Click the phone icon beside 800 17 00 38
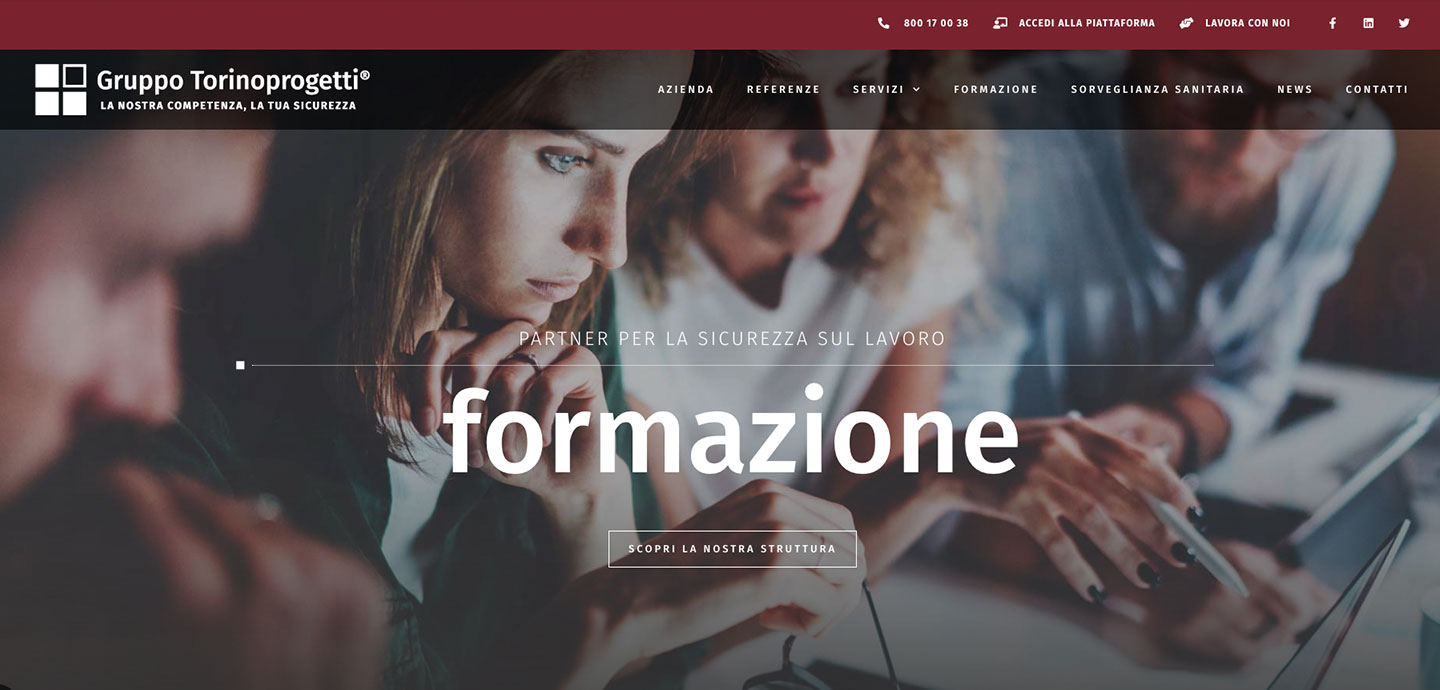Viewport: 1440px width, 690px height. 883,23
